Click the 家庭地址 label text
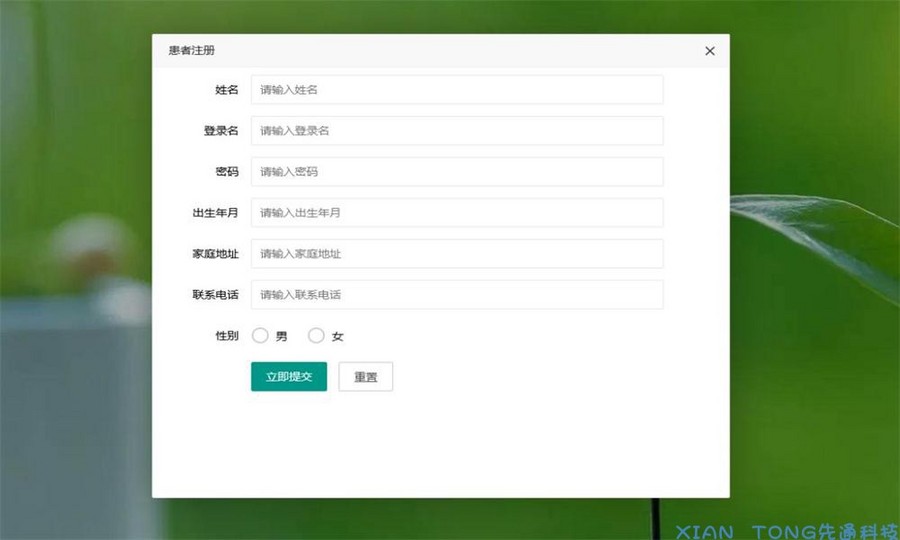 (215, 254)
